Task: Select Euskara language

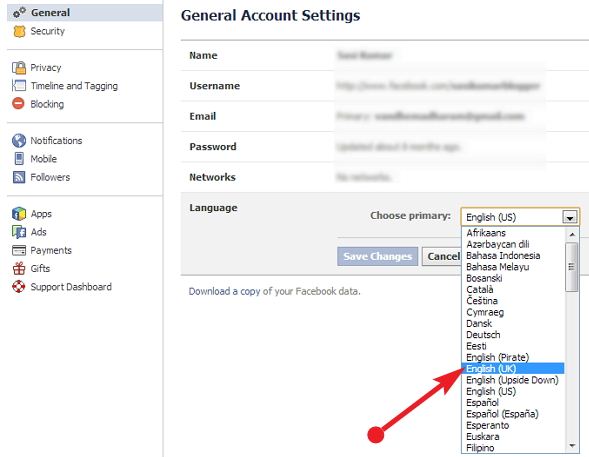Action: click(x=512, y=437)
